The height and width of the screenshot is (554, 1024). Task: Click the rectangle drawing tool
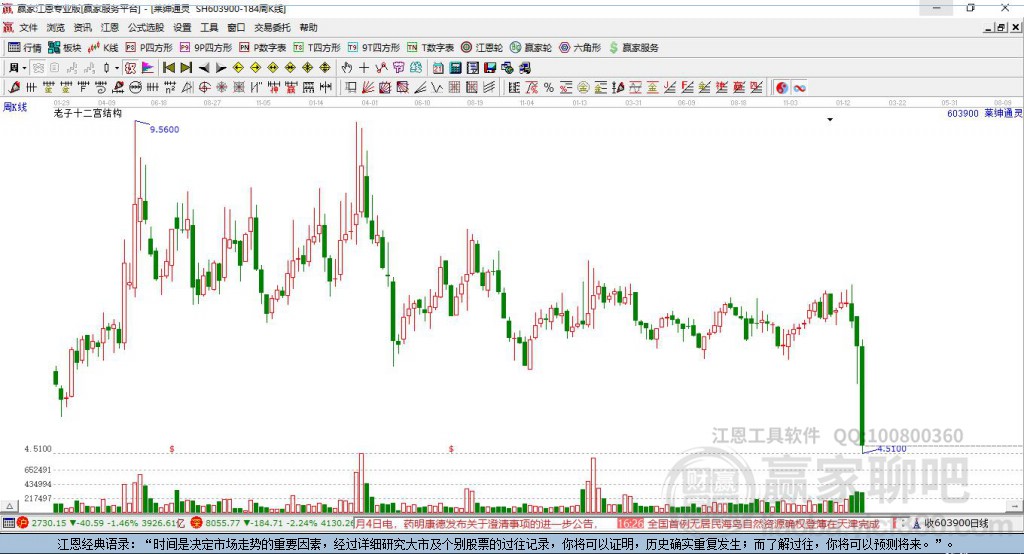pos(351,88)
